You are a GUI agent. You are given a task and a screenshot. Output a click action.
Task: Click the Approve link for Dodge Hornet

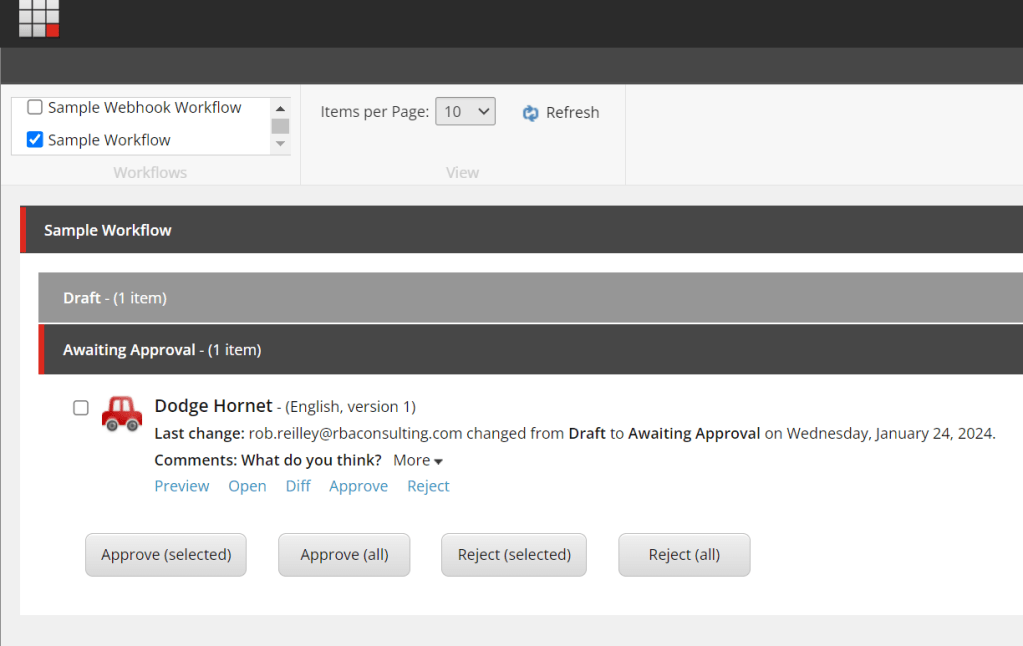[x=358, y=486]
